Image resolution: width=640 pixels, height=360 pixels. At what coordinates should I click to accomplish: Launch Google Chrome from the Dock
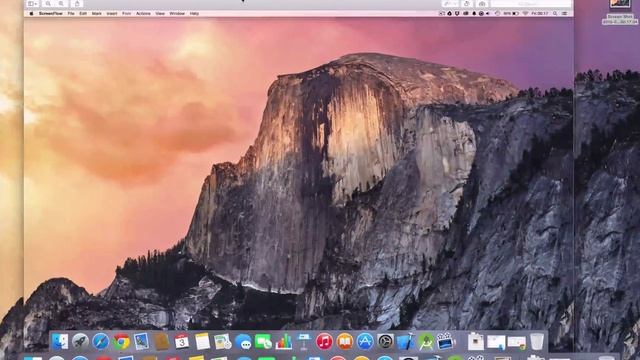(x=121, y=341)
